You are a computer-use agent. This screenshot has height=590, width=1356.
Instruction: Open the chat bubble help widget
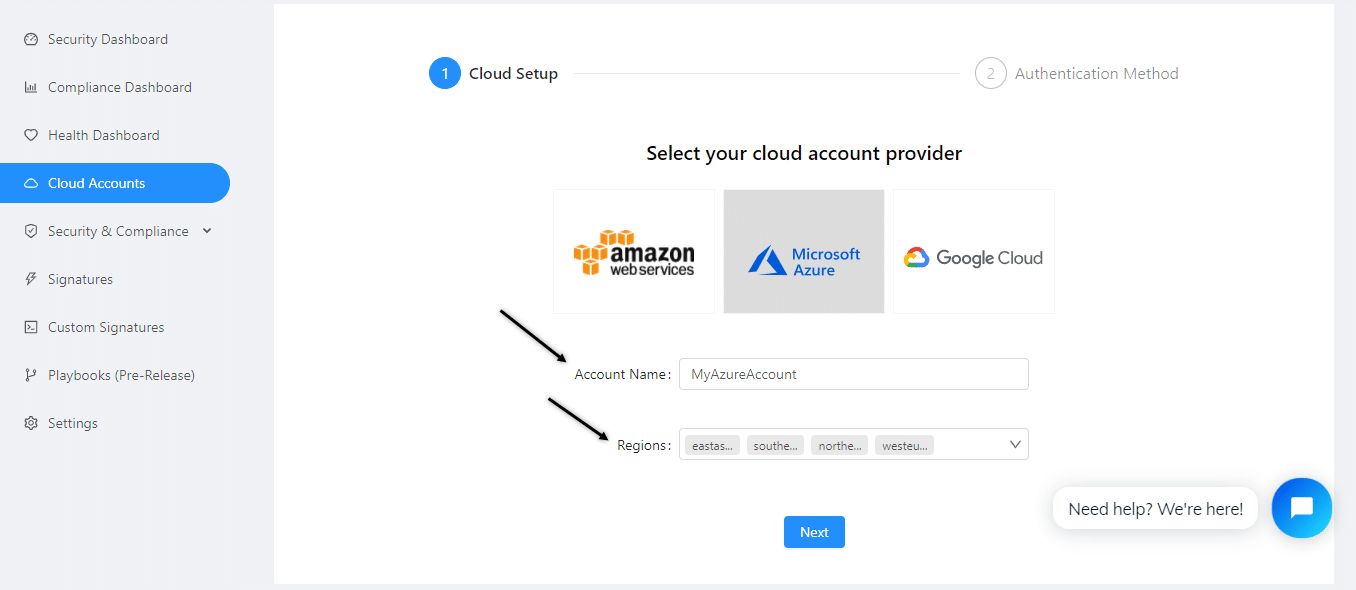pyautogui.click(x=1301, y=508)
